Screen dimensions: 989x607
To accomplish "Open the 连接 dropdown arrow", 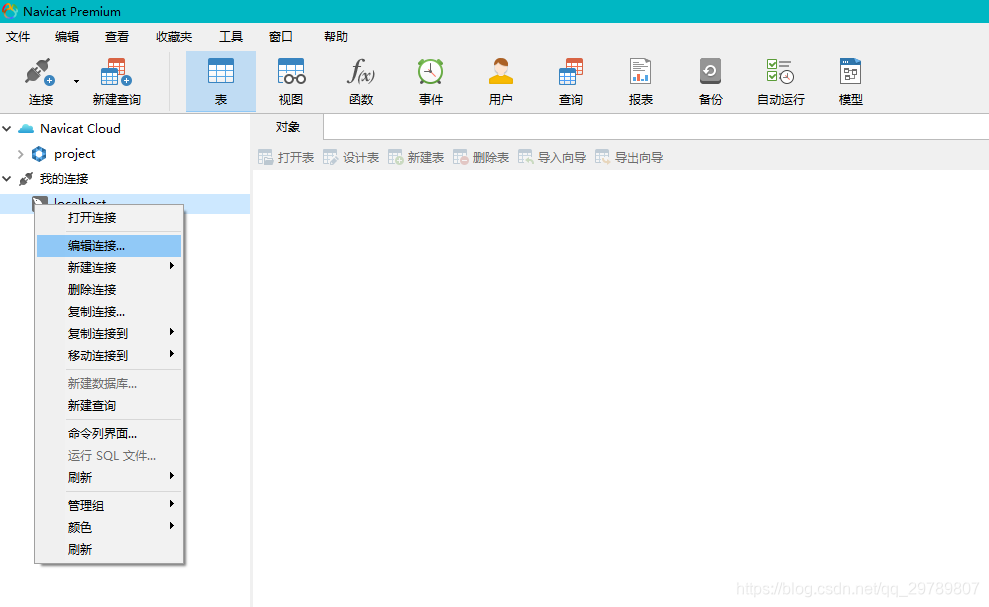I will tap(76, 81).
